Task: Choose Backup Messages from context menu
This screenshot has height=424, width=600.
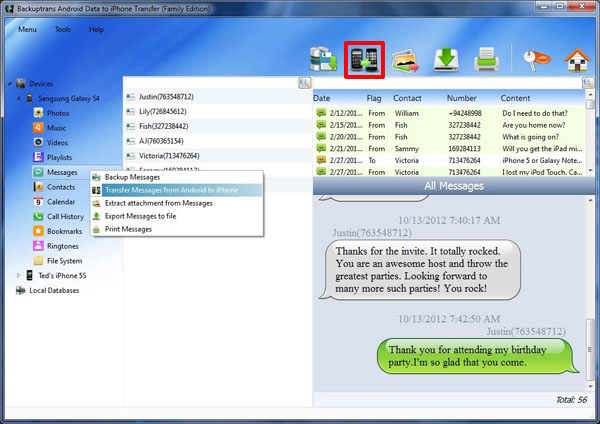Action: click(177, 177)
